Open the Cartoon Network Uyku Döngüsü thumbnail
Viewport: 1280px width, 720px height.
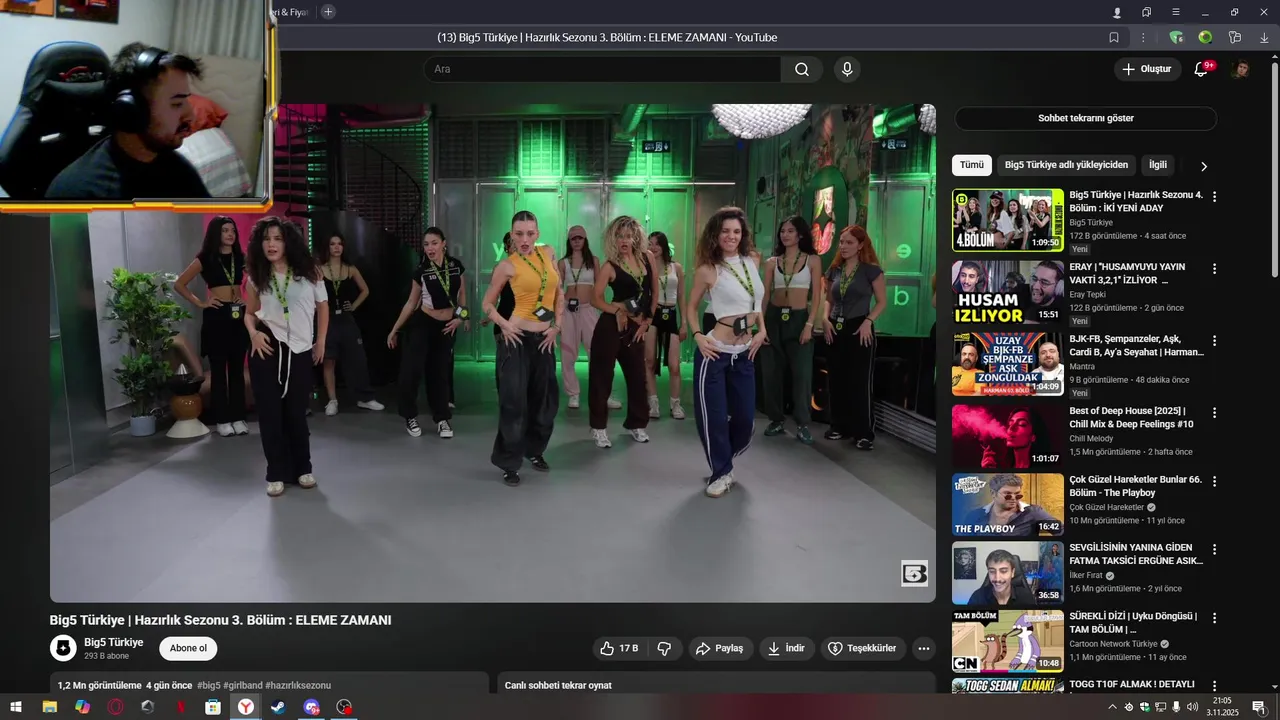pos(1008,641)
